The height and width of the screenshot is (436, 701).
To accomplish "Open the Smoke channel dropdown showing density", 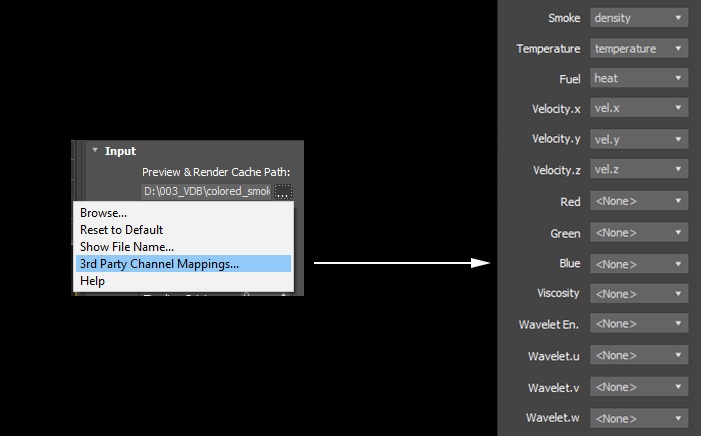I will 639,18.
